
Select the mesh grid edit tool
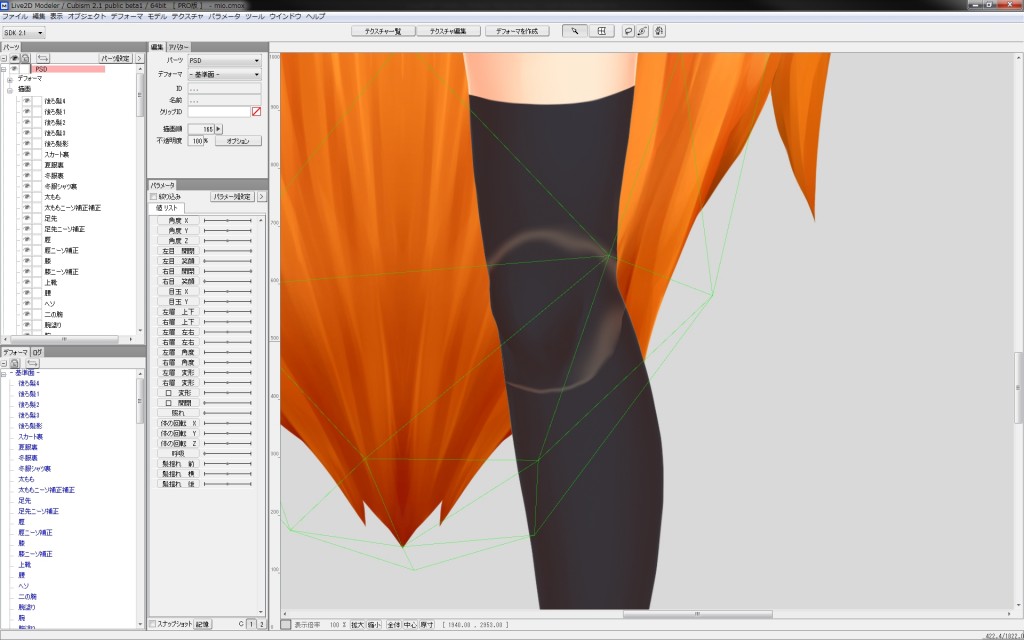tap(601, 31)
